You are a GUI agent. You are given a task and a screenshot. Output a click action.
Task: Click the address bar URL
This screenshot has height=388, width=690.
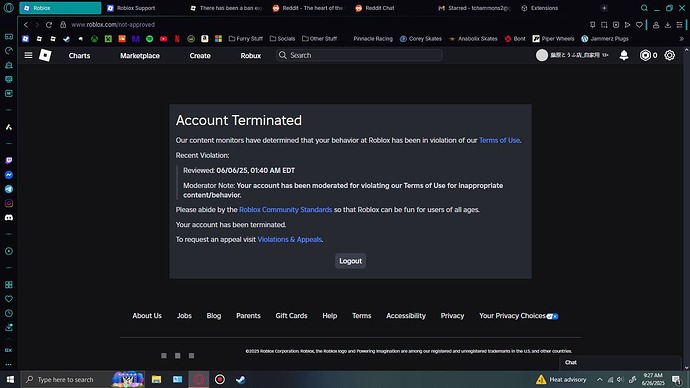(x=113, y=25)
